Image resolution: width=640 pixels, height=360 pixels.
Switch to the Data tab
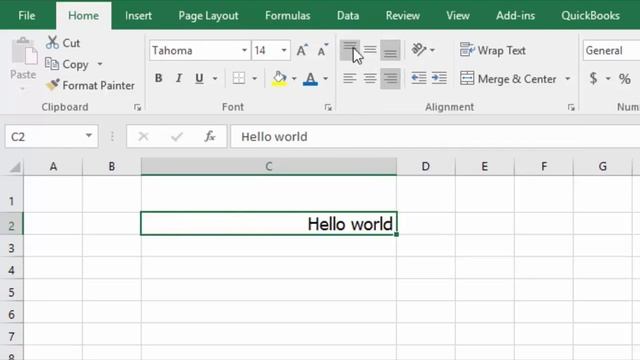click(x=348, y=16)
